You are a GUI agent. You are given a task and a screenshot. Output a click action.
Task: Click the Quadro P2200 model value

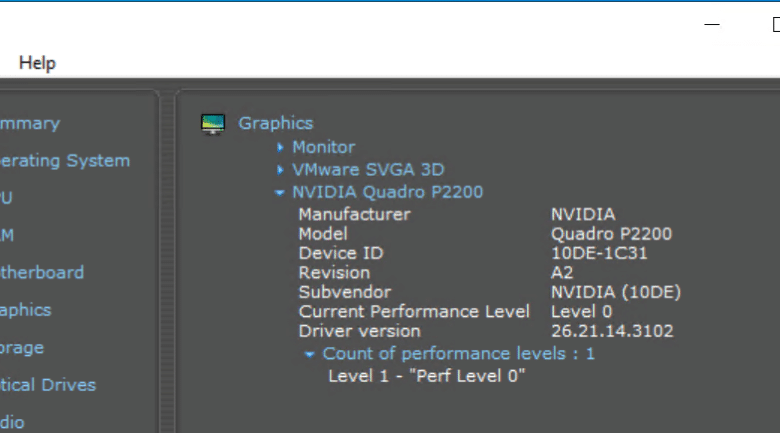click(611, 234)
